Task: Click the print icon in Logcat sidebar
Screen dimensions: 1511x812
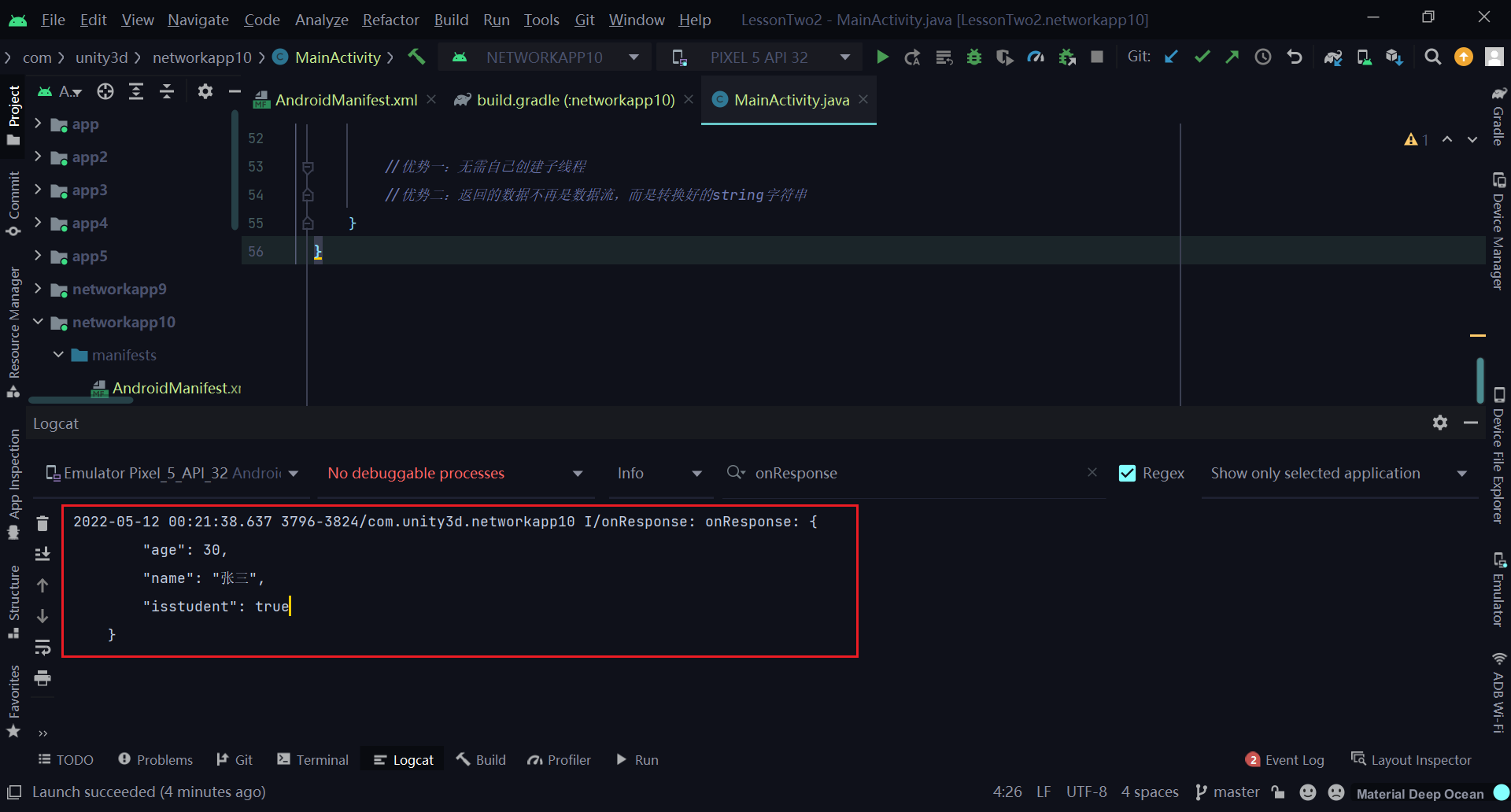Action: 42,677
